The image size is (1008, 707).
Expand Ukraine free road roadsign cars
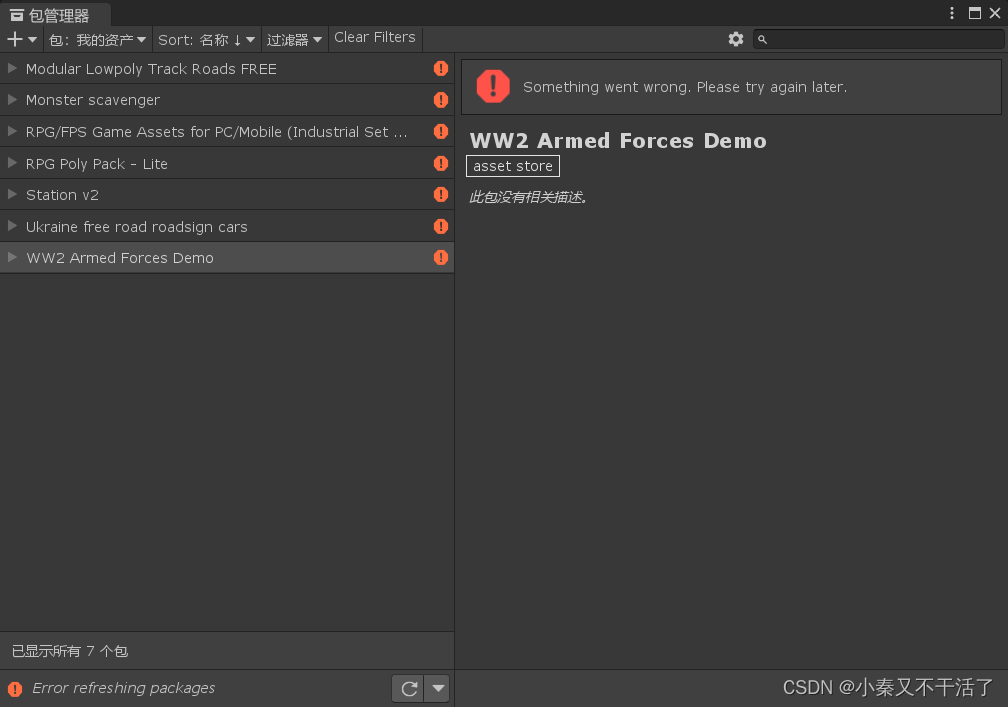coord(11,226)
